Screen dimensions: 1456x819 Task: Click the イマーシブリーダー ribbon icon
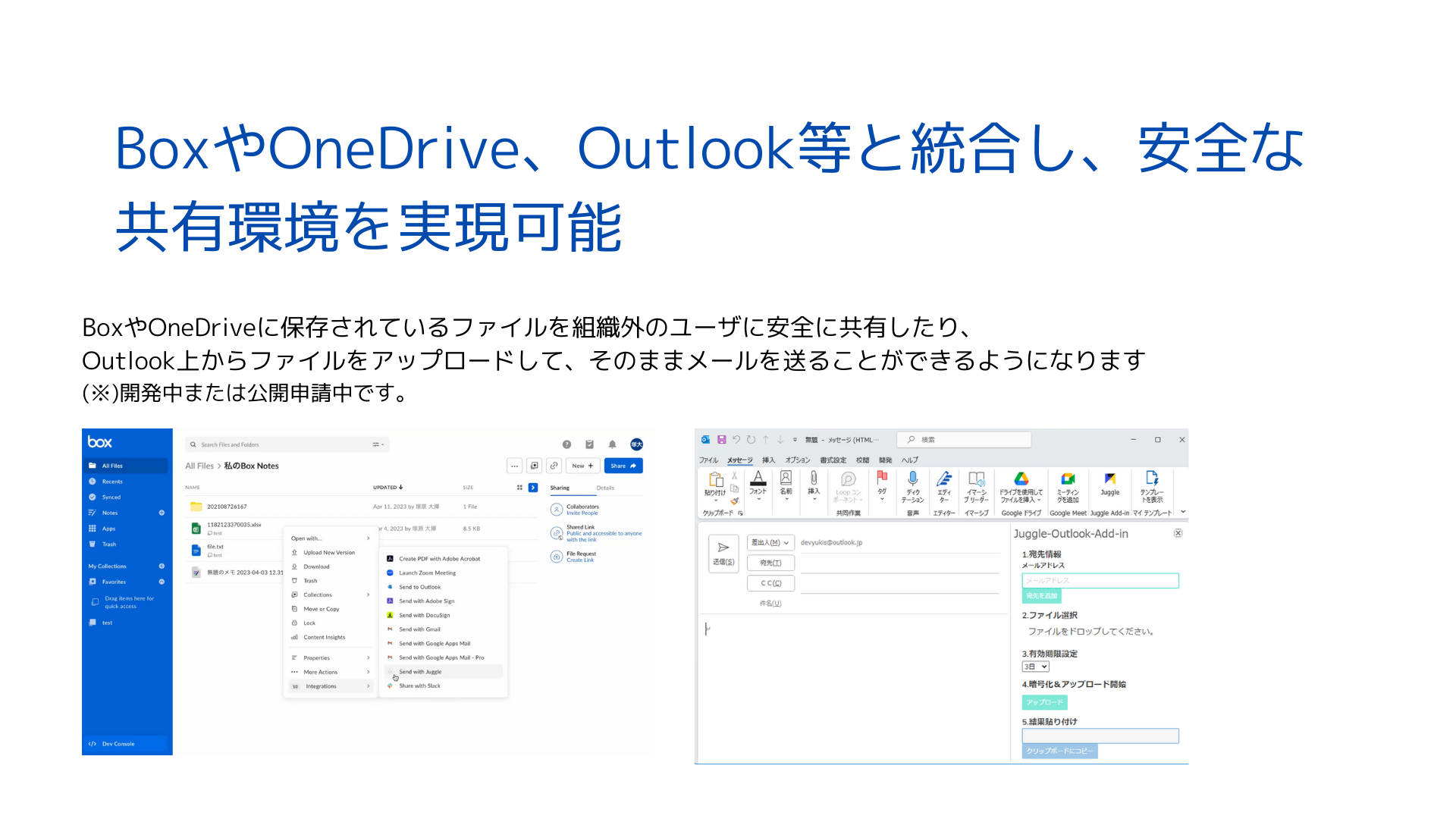(x=977, y=485)
